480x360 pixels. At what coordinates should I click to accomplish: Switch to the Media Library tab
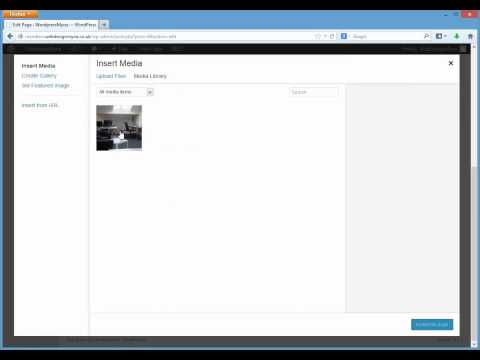(x=150, y=76)
